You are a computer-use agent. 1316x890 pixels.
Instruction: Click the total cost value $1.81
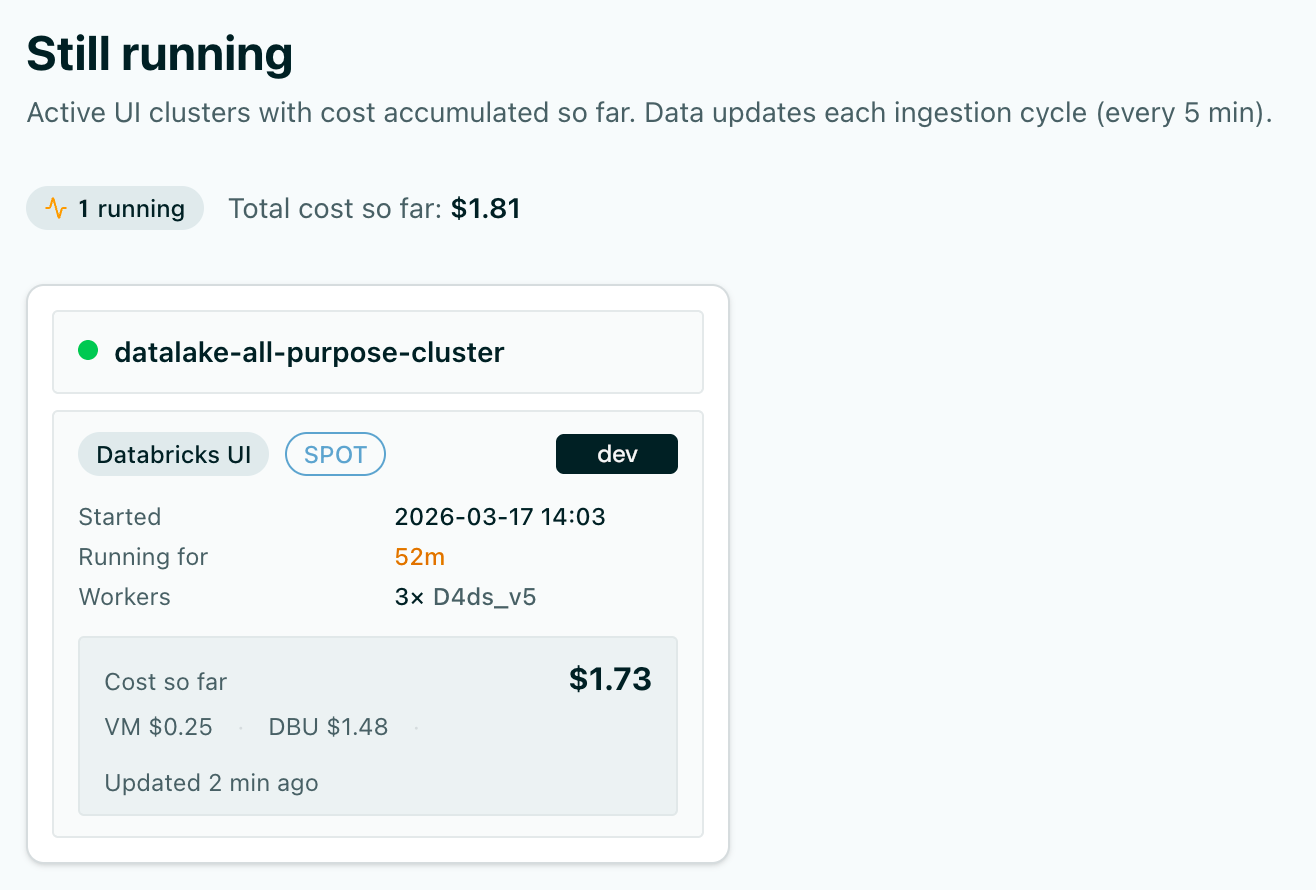[485, 209]
